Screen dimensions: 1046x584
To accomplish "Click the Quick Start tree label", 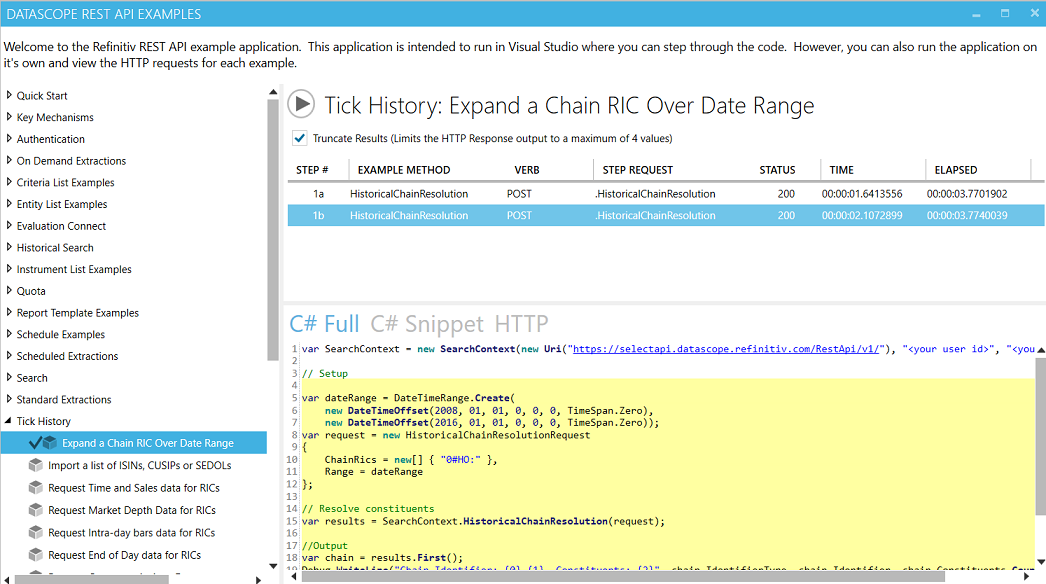I will tap(42, 95).
